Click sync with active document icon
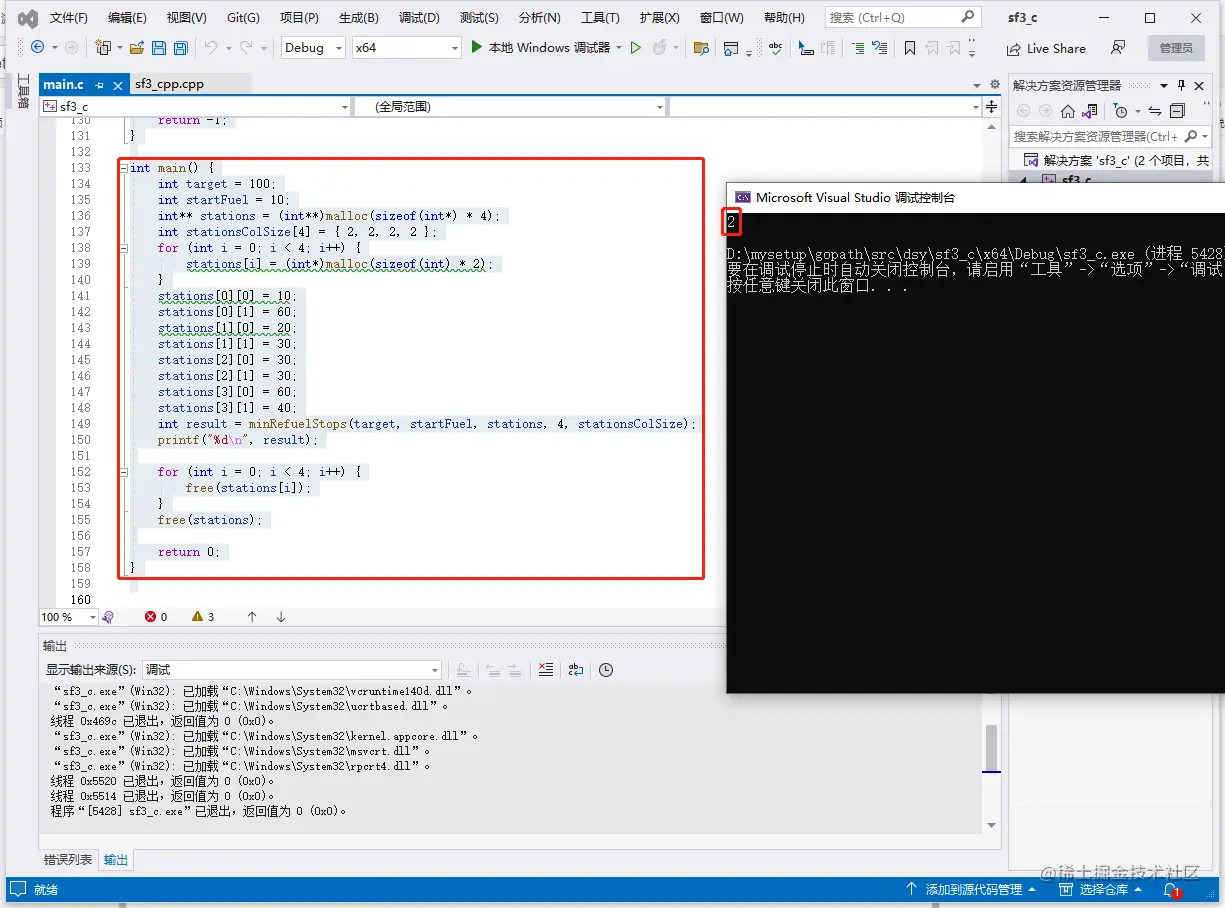This screenshot has width=1225, height=908. click(x=1155, y=111)
